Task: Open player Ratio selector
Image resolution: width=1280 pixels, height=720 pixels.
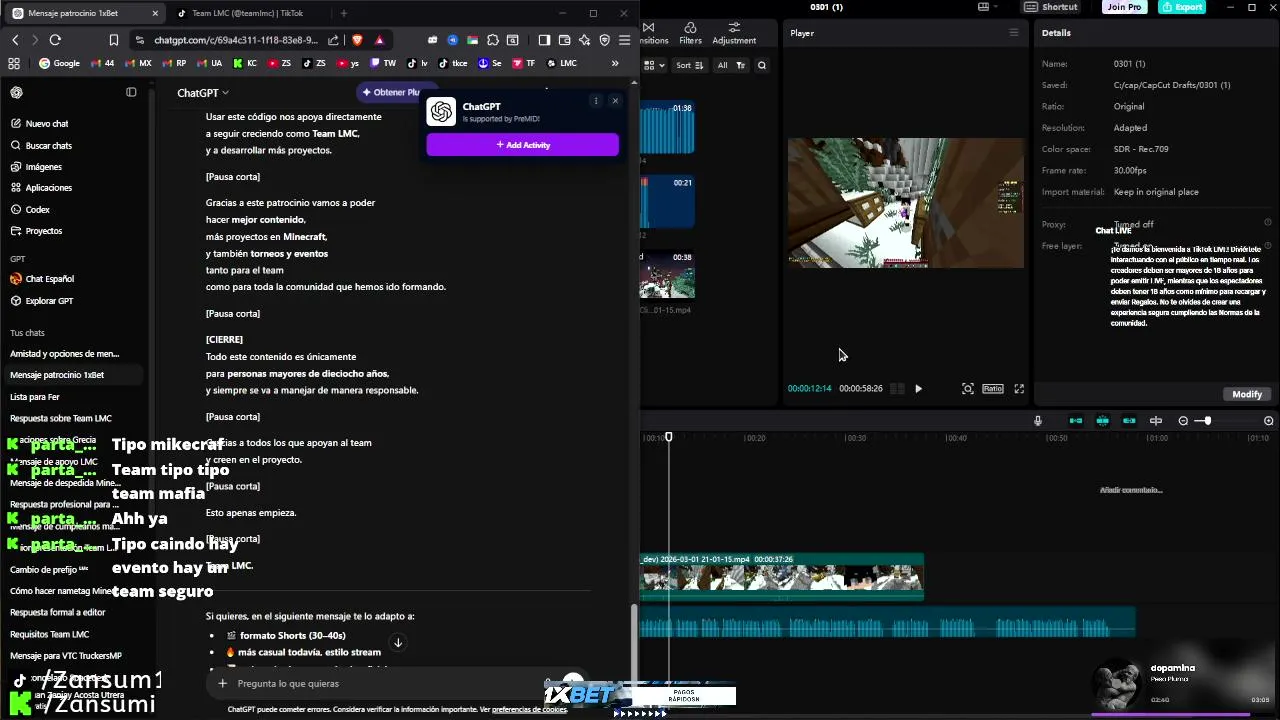Action: pyautogui.click(x=992, y=388)
